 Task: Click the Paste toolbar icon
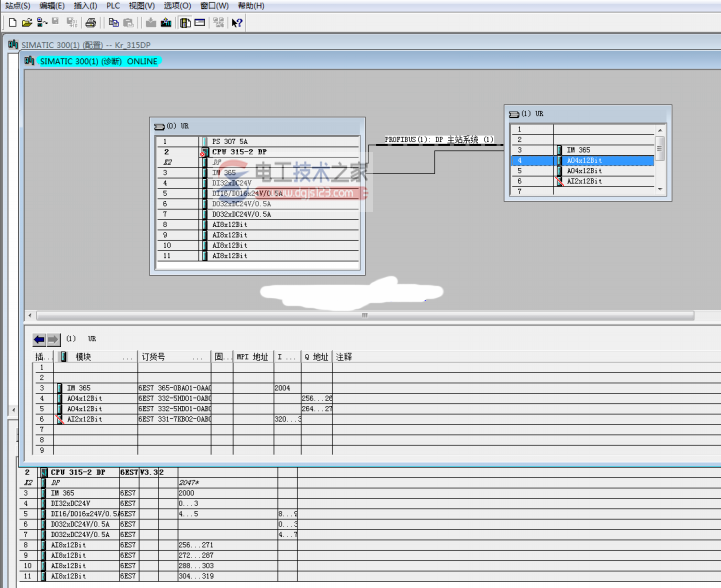(128, 23)
